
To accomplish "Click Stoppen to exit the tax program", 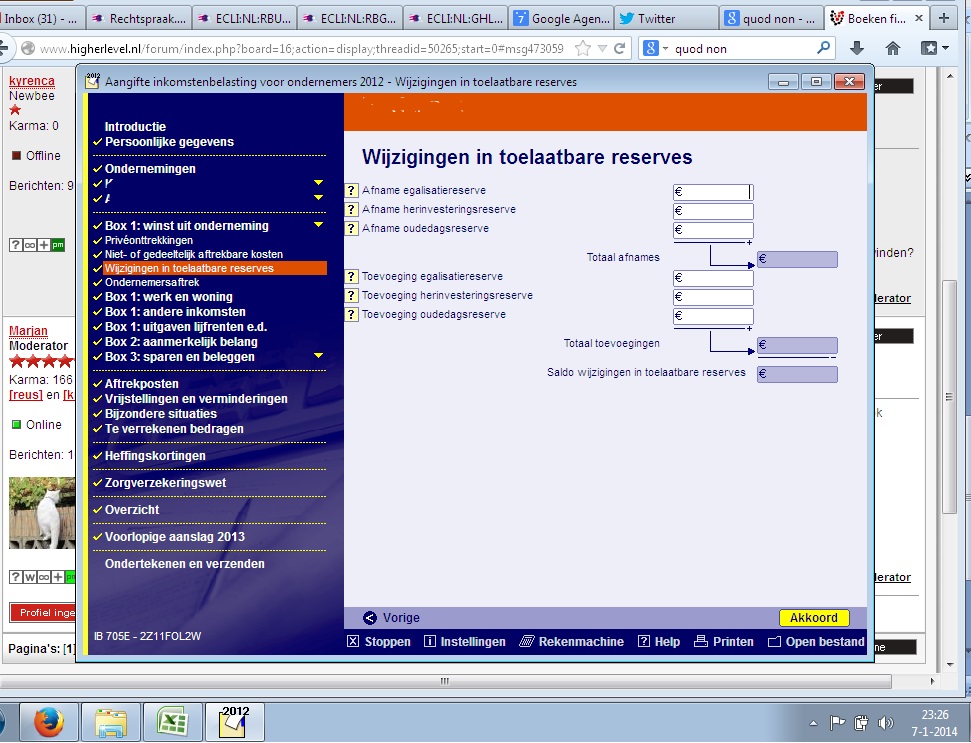I will pos(353,642).
